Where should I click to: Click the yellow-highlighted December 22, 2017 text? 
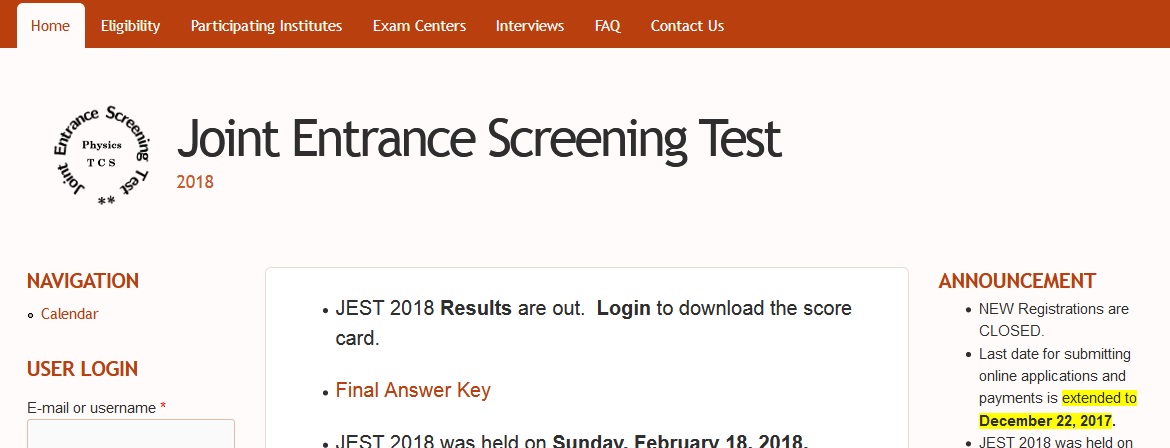point(1045,420)
